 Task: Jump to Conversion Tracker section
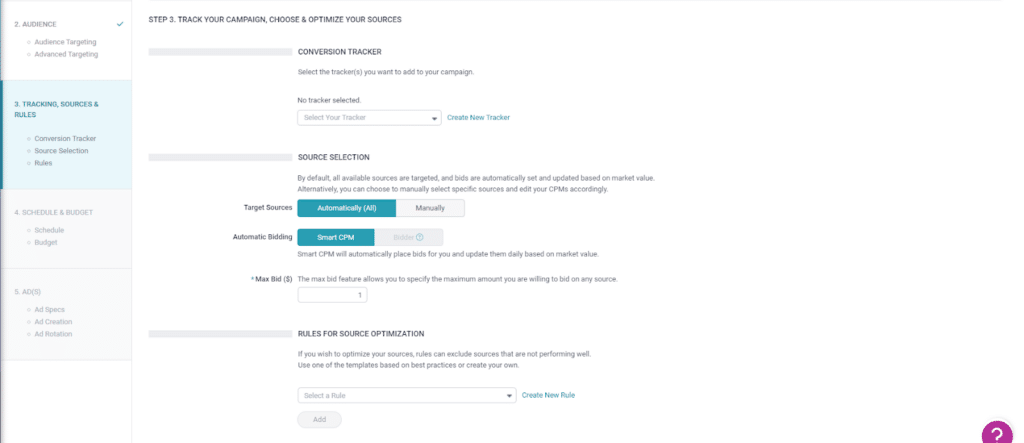pyautogui.click(x=65, y=138)
